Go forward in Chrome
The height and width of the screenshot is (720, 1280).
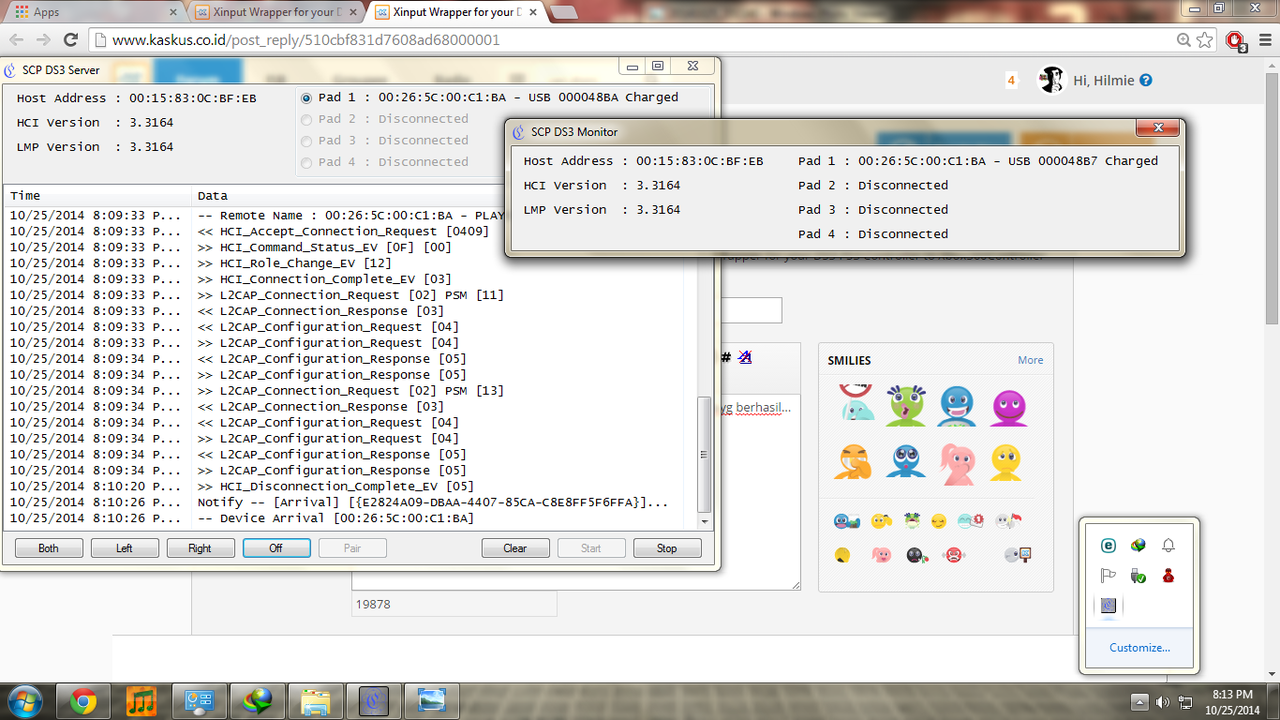(x=43, y=40)
